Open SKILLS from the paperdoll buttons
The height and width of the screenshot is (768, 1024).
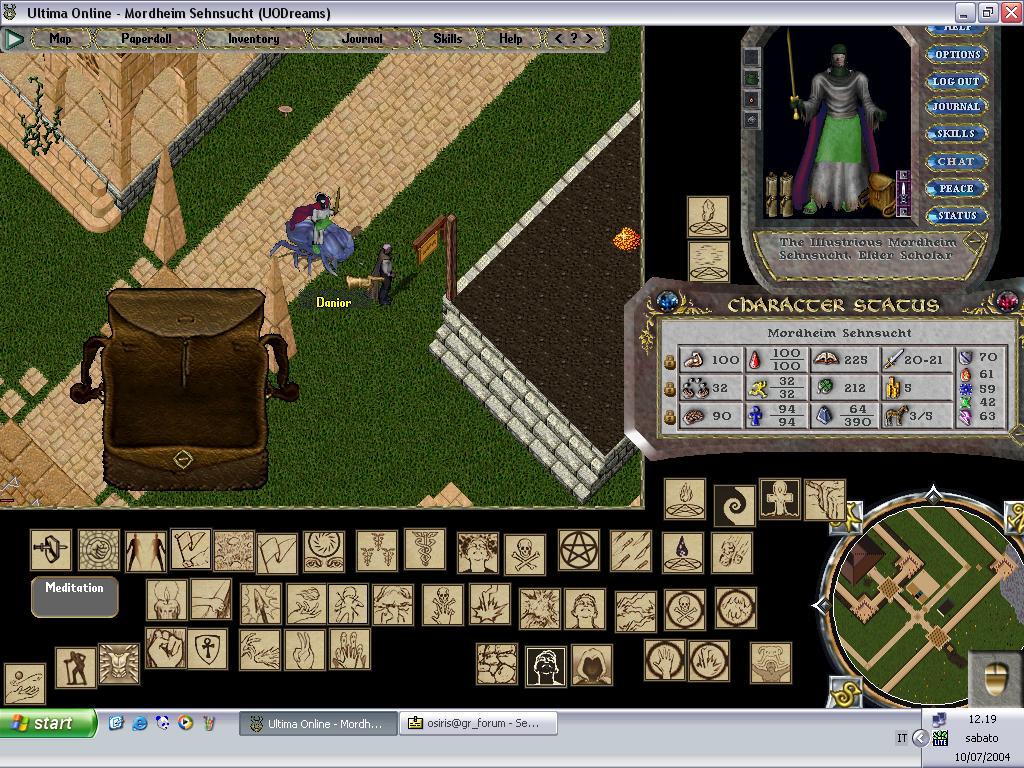click(x=957, y=134)
